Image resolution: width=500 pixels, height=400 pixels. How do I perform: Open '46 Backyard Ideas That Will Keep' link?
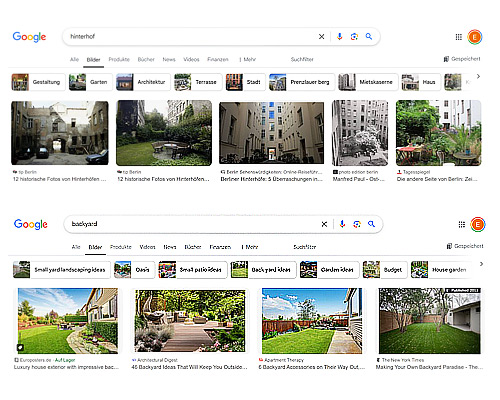tap(189, 367)
